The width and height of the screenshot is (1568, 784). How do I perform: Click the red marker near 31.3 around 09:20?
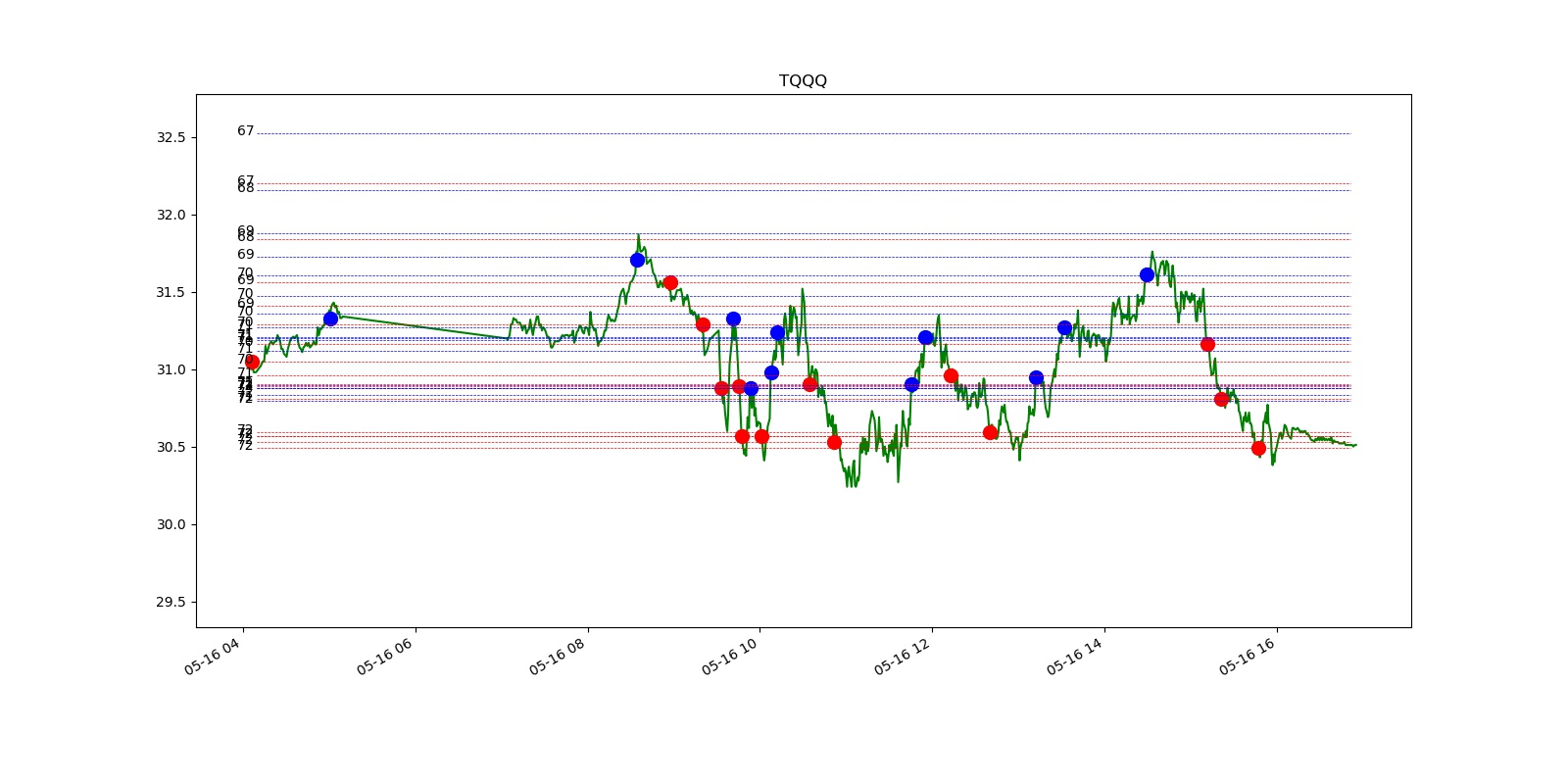tap(703, 324)
